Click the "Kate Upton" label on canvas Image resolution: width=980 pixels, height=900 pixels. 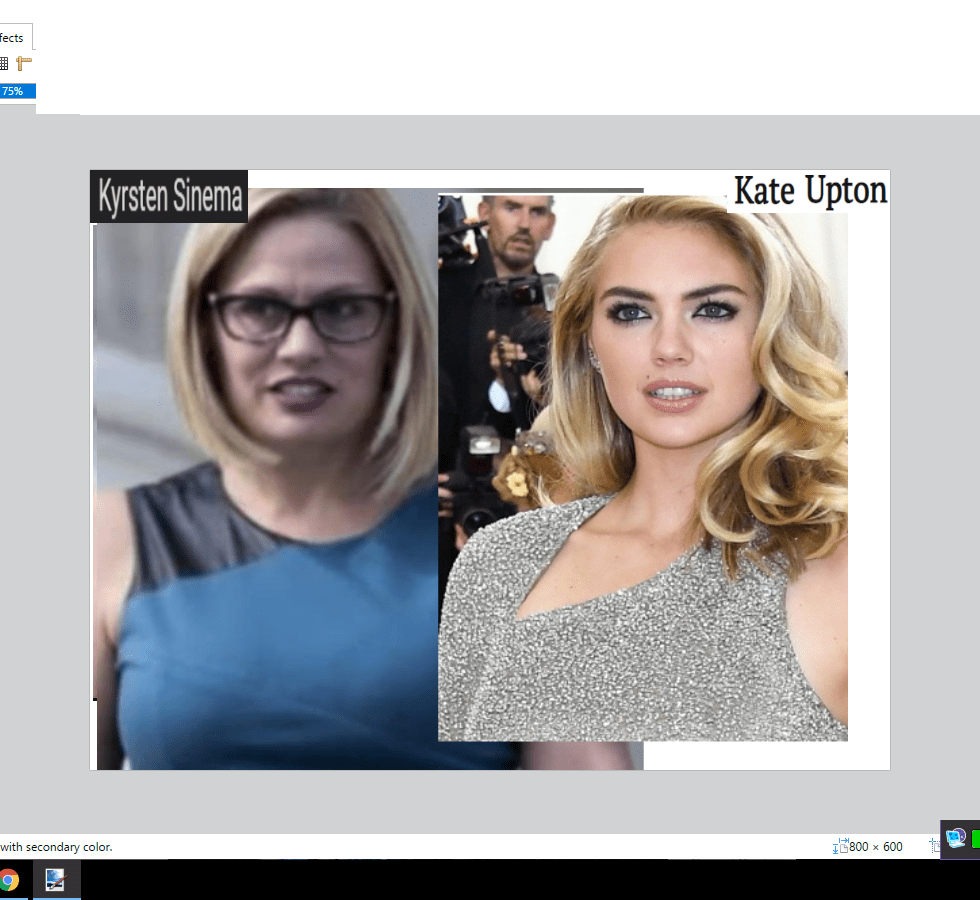[809, 190]
